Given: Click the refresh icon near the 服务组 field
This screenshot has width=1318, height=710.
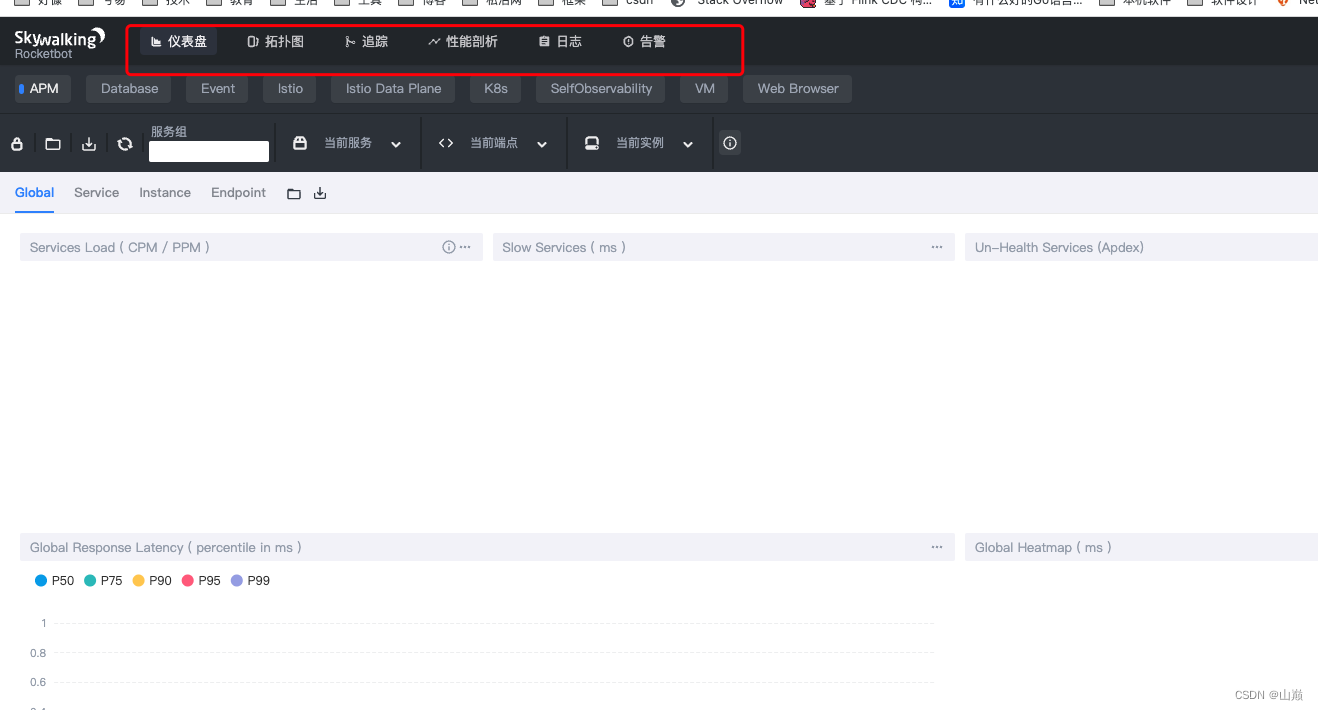Looking at the screenshot, I should [124, 143].
